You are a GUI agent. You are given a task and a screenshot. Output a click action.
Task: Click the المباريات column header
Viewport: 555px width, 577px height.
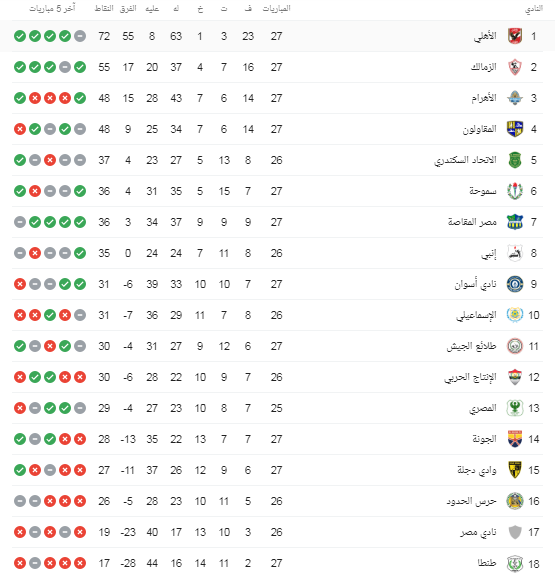click(x=276, y=8)
